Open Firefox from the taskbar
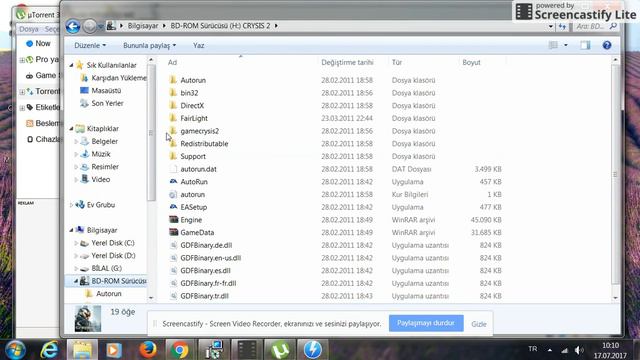This screenshot has height=360, width=640. pos(148,350)
